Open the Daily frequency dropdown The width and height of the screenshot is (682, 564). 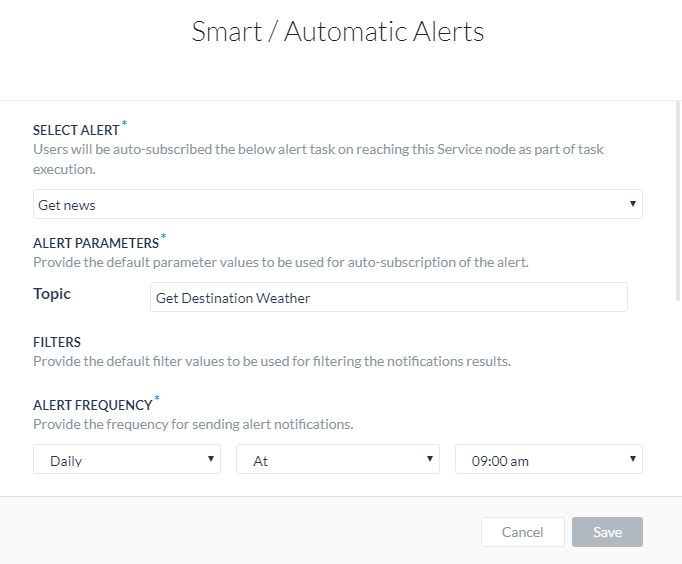tap(127, 459)
